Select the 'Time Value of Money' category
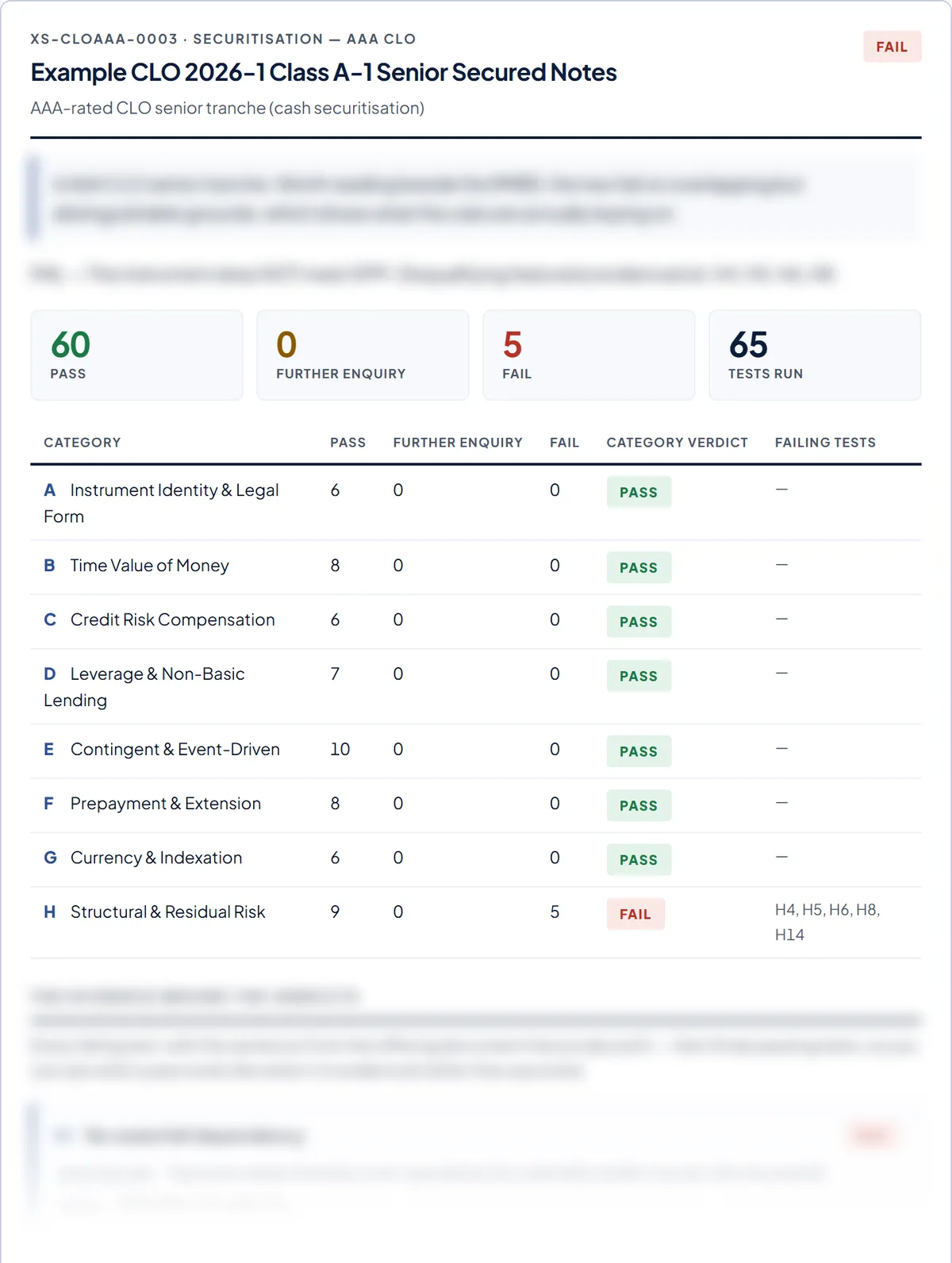This screenshot has width=952, height=1263. (x=149, y=566)
